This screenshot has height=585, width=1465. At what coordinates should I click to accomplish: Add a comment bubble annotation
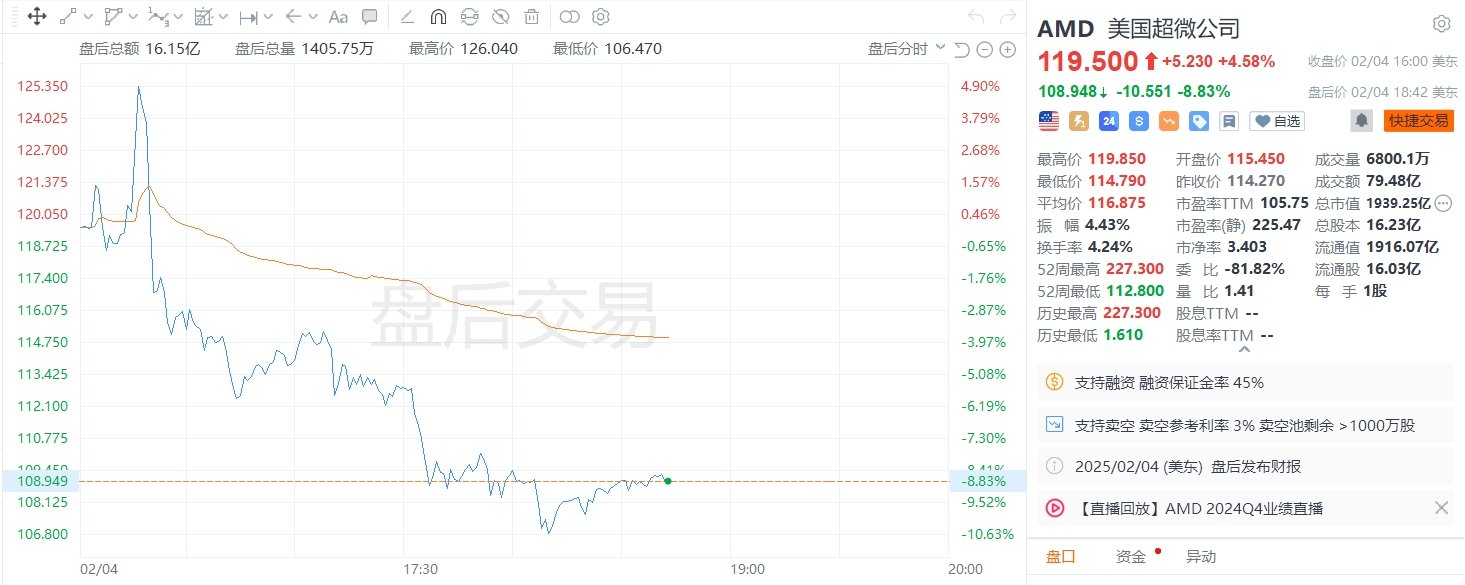tap(370, 17)
